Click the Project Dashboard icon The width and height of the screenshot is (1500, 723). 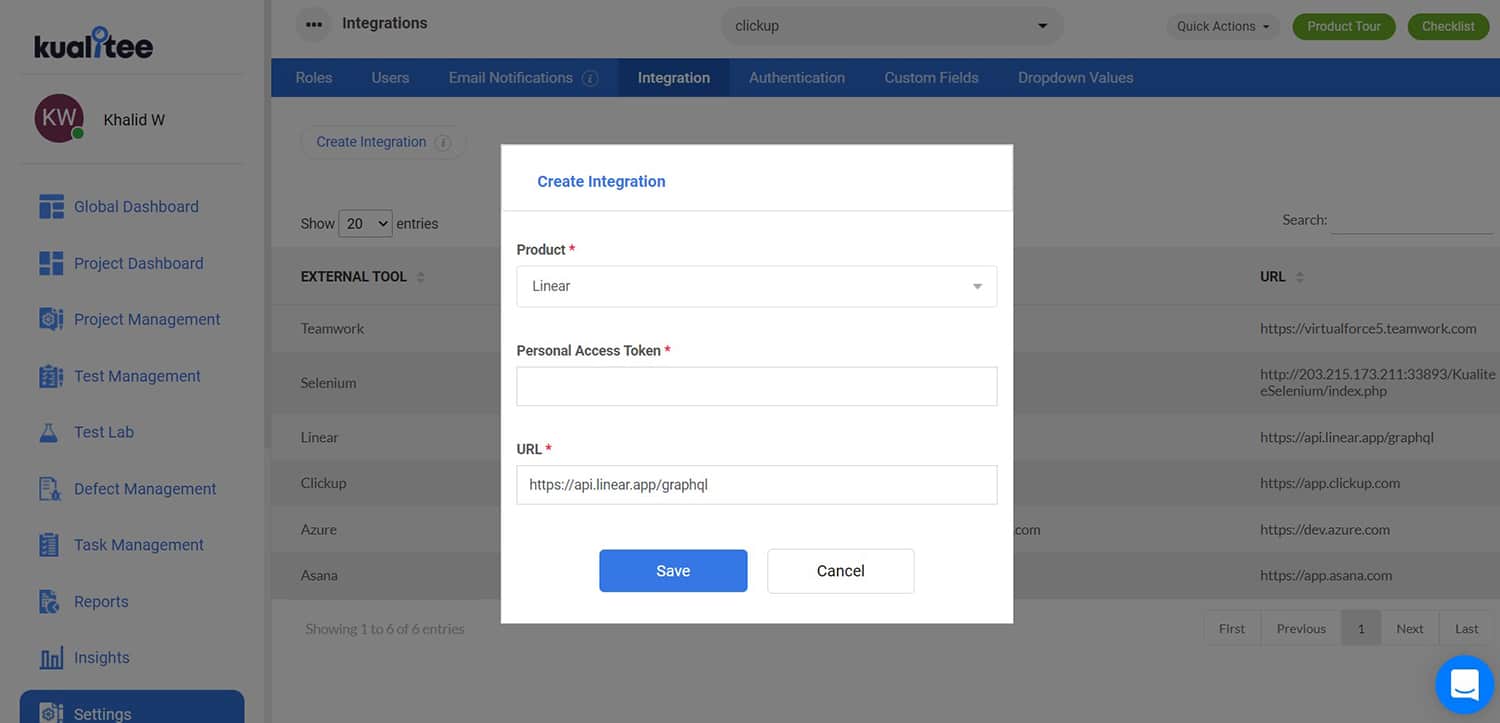[x=51, y=263]
